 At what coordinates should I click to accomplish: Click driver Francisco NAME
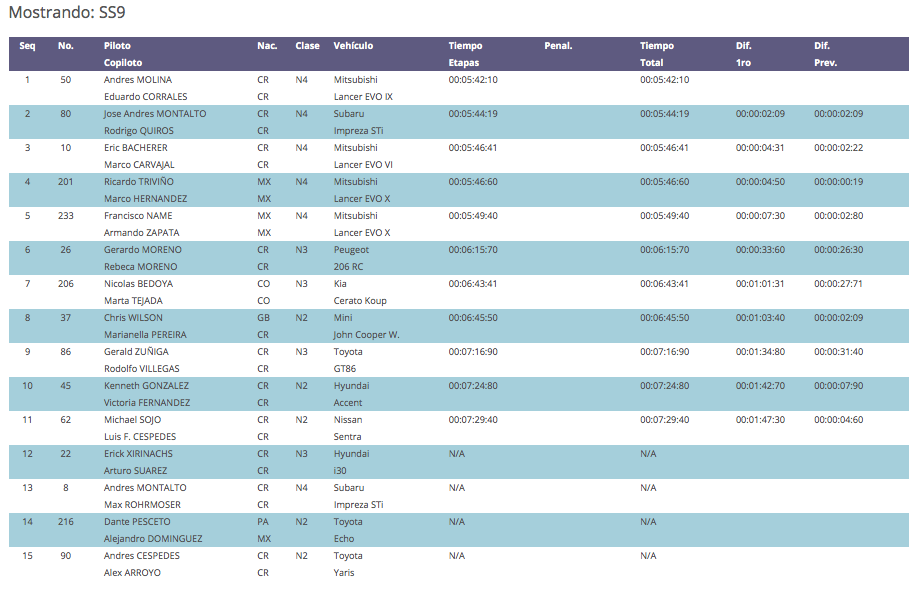(138, 216)
